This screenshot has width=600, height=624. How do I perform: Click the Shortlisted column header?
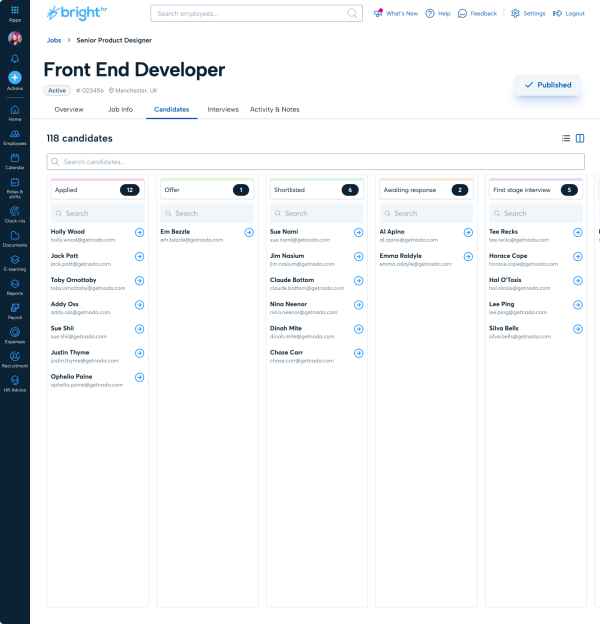[317, 189]
